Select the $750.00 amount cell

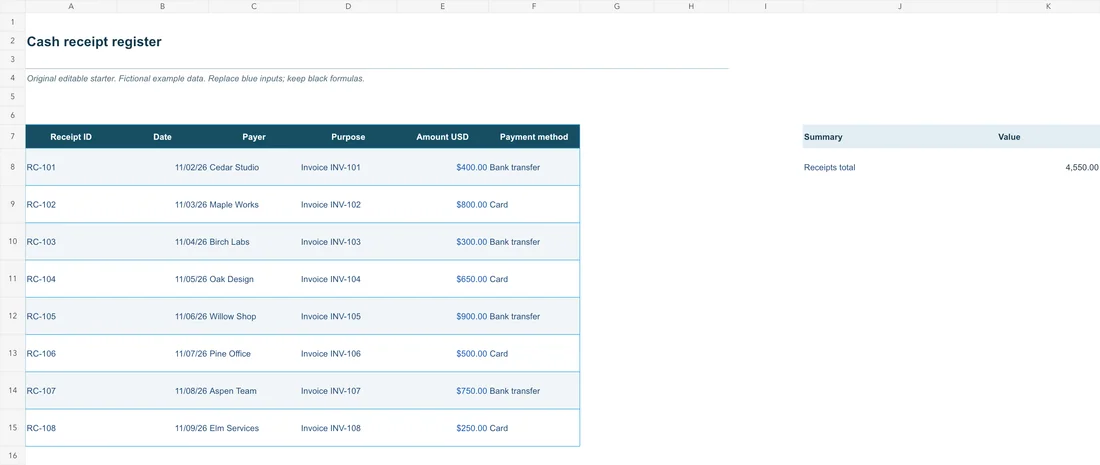pyautogui.click(x=442, y=391)
